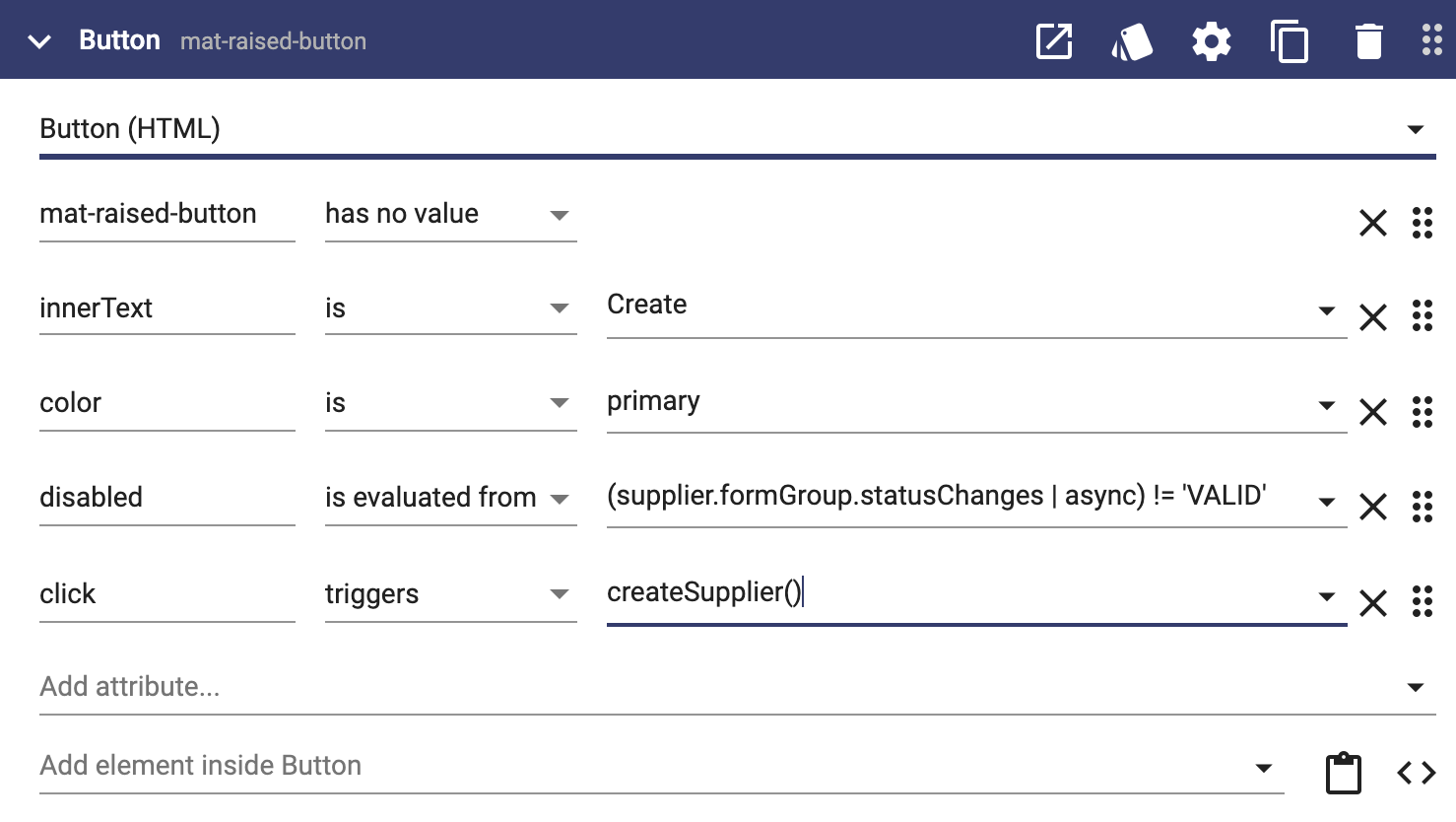1456x822 pixels.
Task: Grab drag handle of click row
Action: tap(1423, 600)
